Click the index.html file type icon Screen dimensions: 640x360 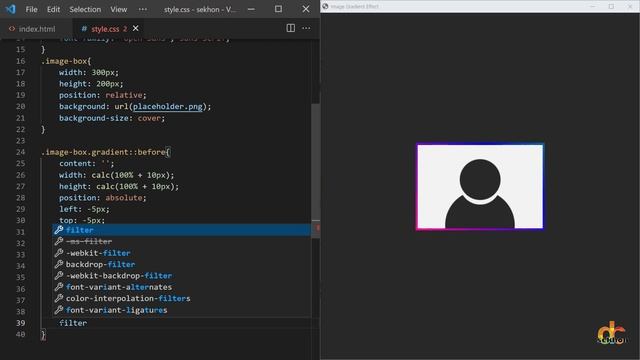click(x=12, y=29)
